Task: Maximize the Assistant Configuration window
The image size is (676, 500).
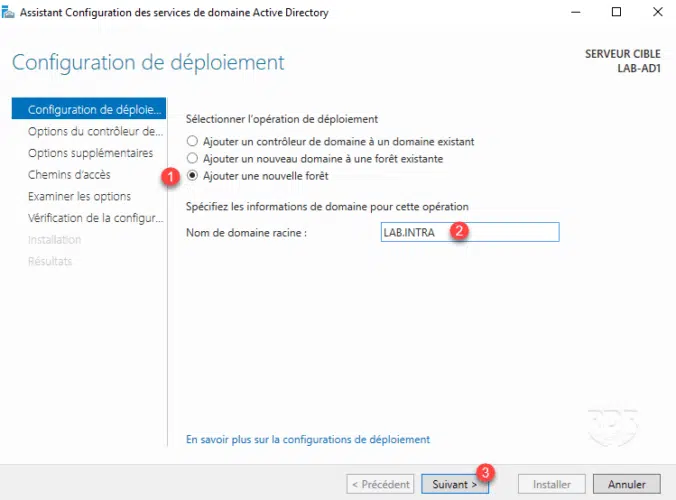Action: [x=617, y=12]
